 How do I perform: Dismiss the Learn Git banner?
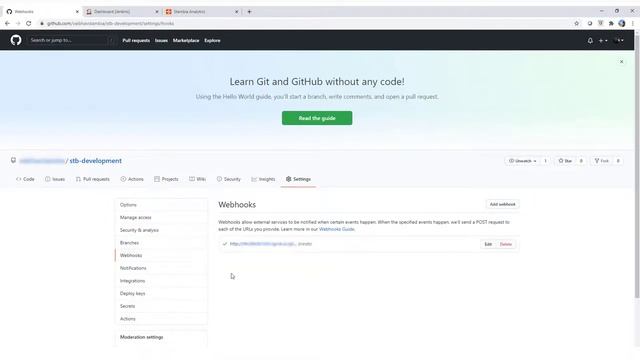621,62
